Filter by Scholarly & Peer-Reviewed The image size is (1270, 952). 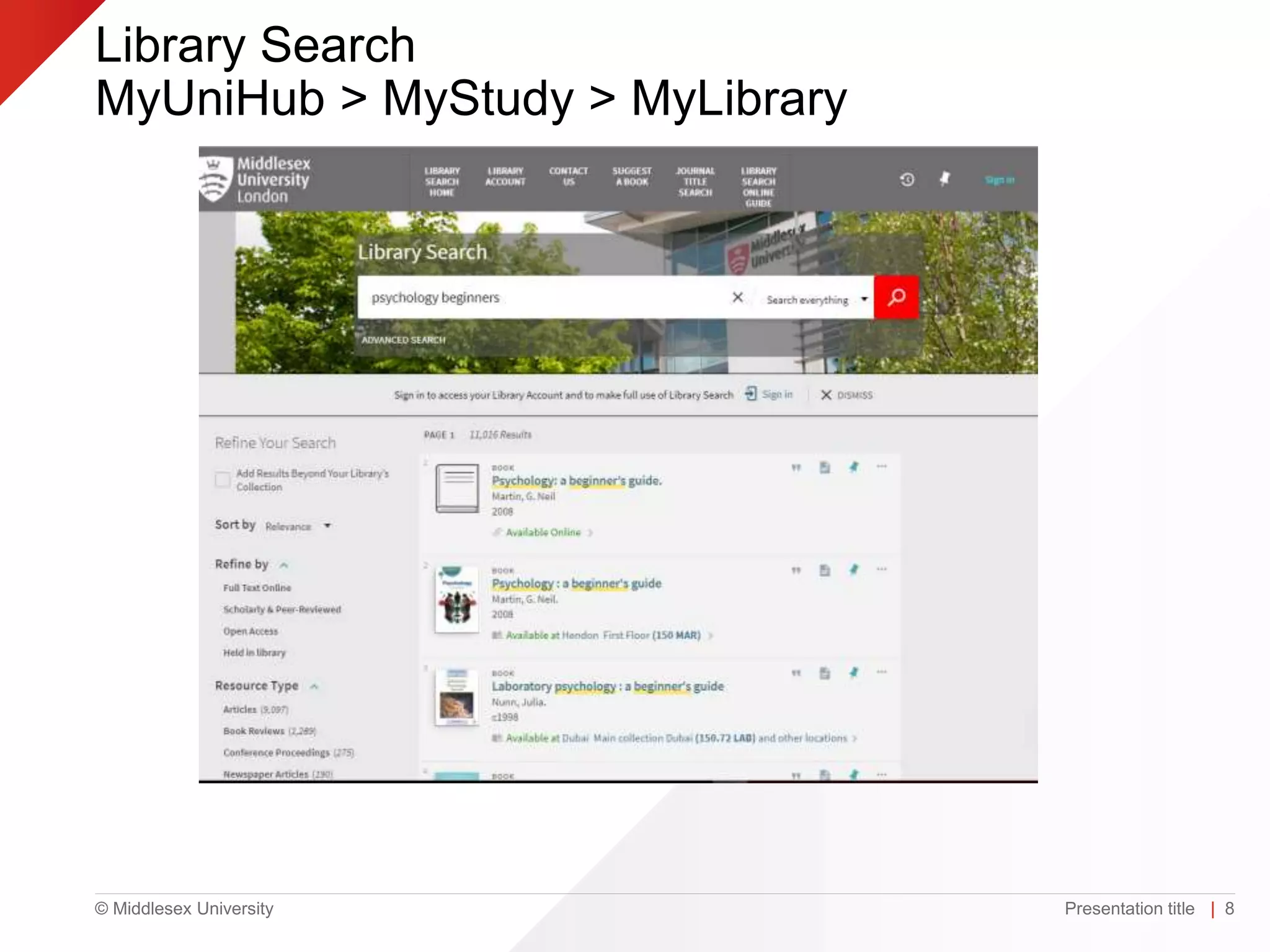click(282, 609)
